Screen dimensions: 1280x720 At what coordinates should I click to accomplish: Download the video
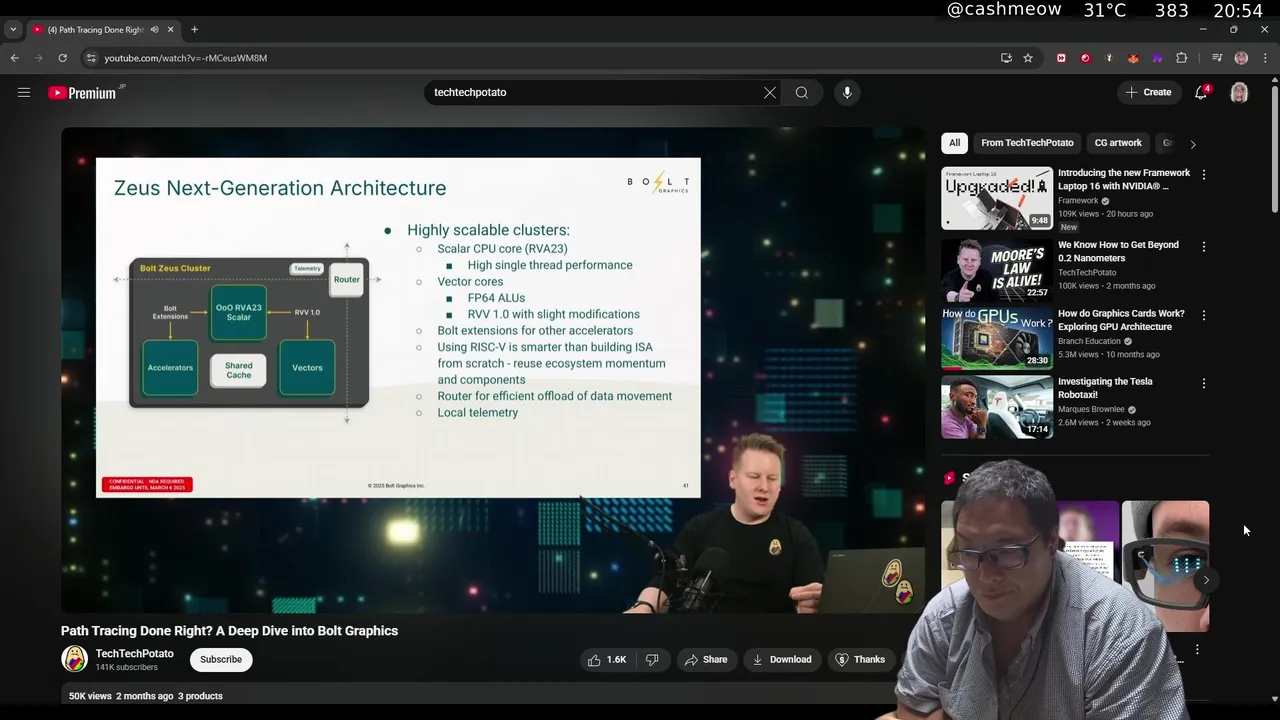781,659
